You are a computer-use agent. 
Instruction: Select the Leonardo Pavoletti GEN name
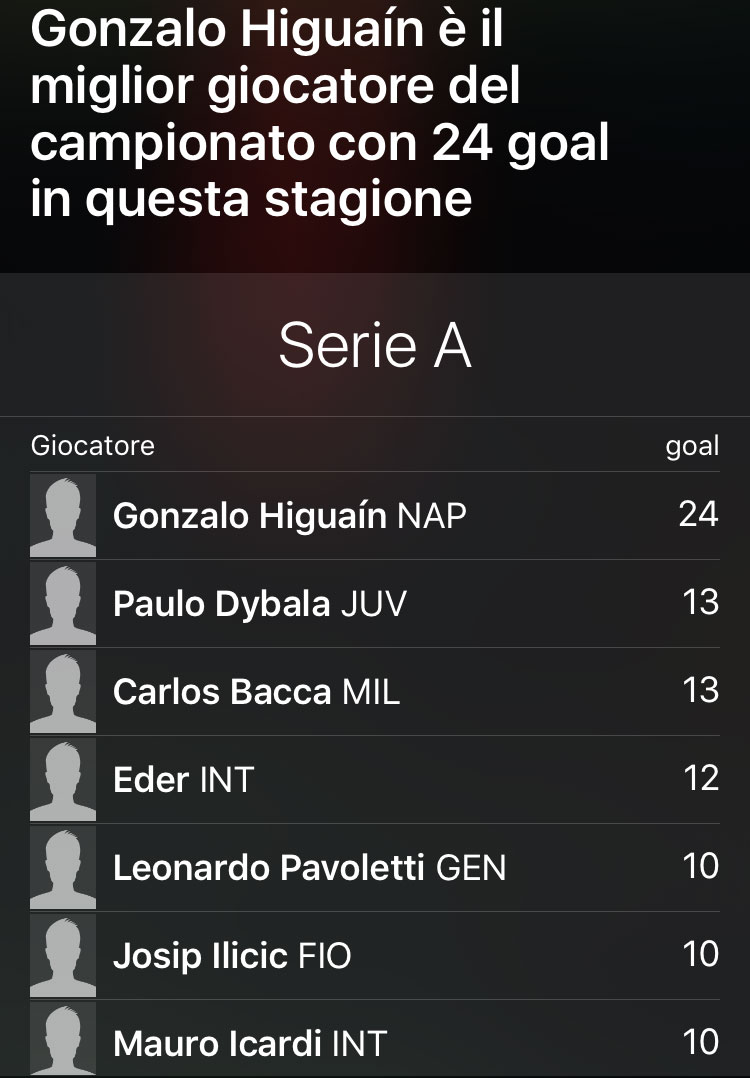pyautogui.click(x=309, y=868)
